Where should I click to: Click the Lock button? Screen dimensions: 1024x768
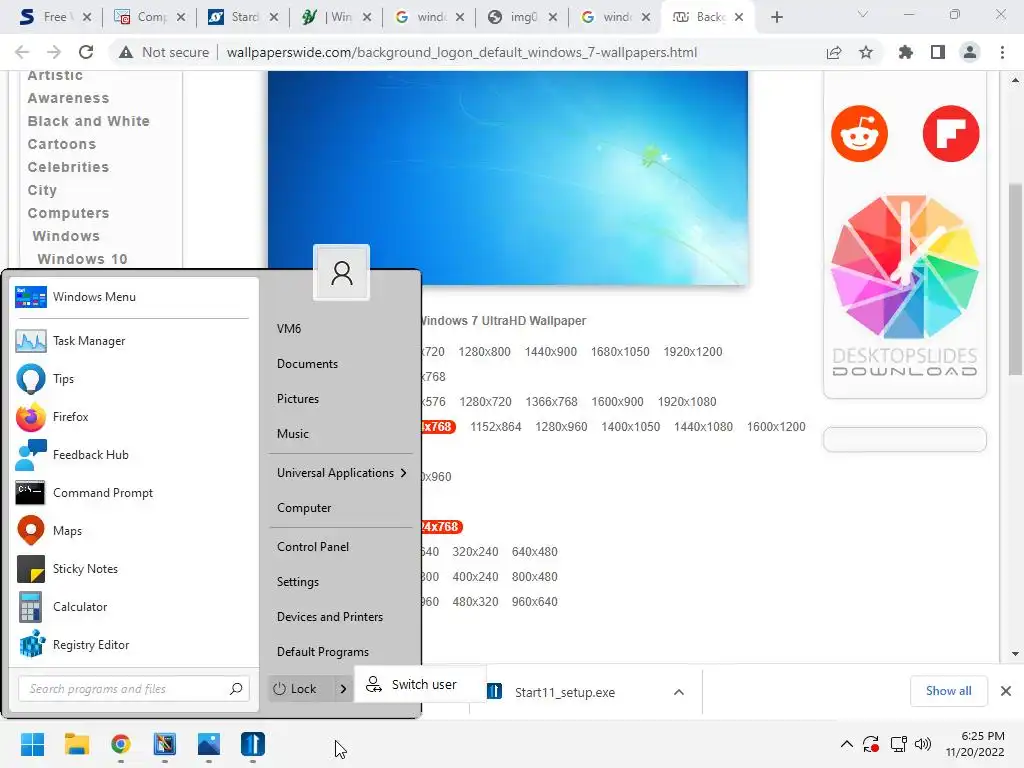(x=301, y=688)
